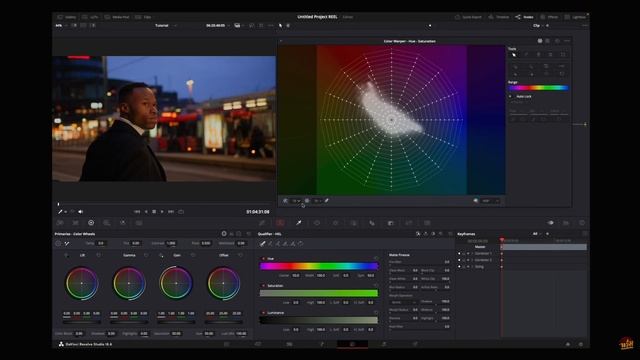This screenshot has height=360, width=640.
Task: Switch to the Edit page
Action: tap(289, 344)
